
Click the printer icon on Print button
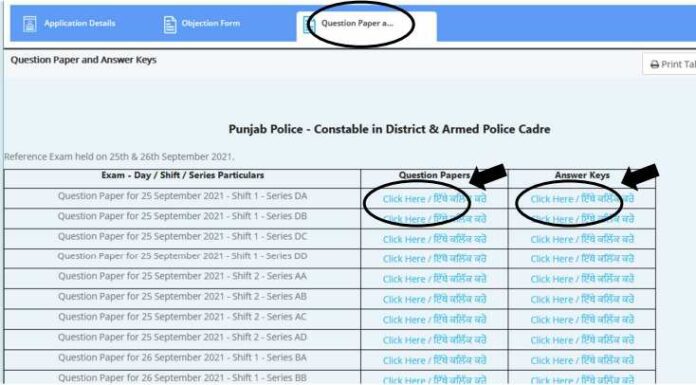(654, 65)
